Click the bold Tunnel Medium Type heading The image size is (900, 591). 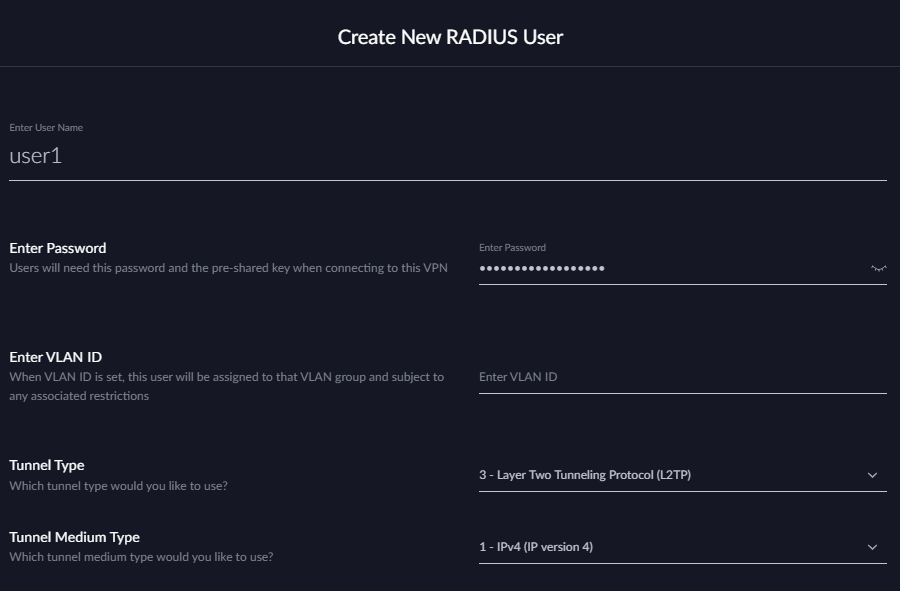coord(75,537)
